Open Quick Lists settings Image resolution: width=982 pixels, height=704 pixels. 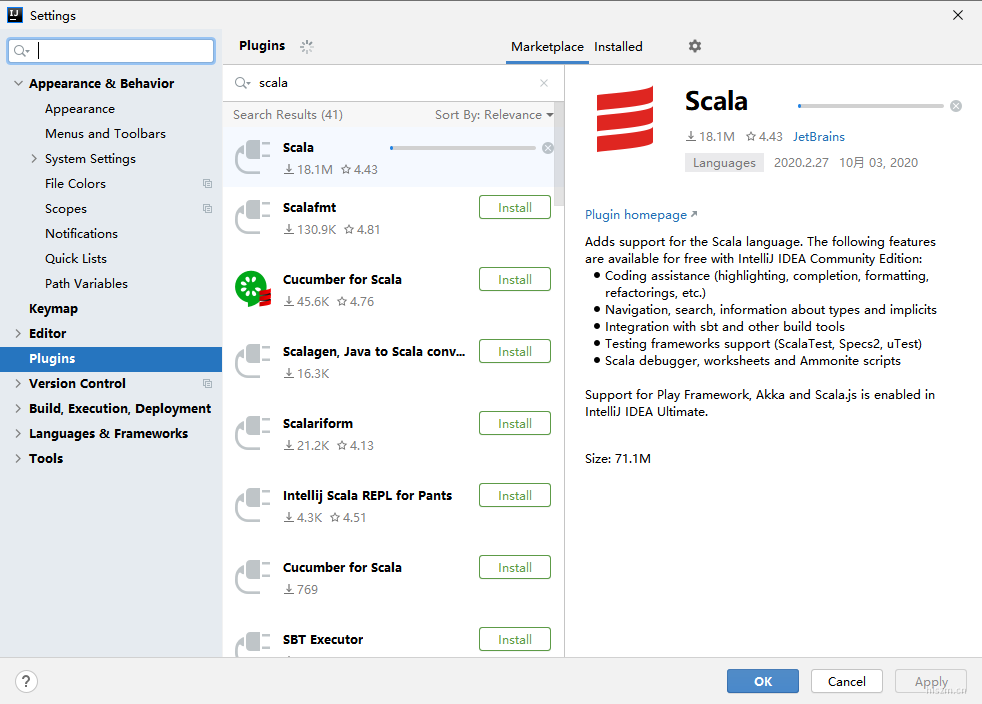tap(76, 259)
